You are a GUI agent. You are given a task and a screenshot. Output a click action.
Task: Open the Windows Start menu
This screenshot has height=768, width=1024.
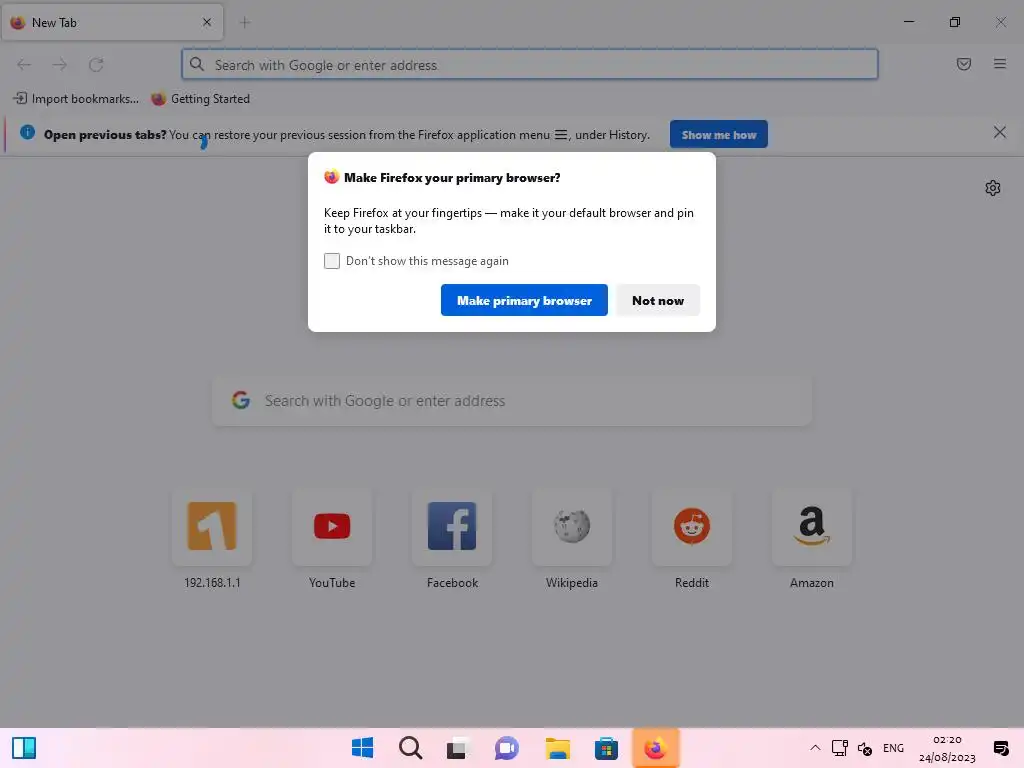pyautogui.click(x=362, y=748)
